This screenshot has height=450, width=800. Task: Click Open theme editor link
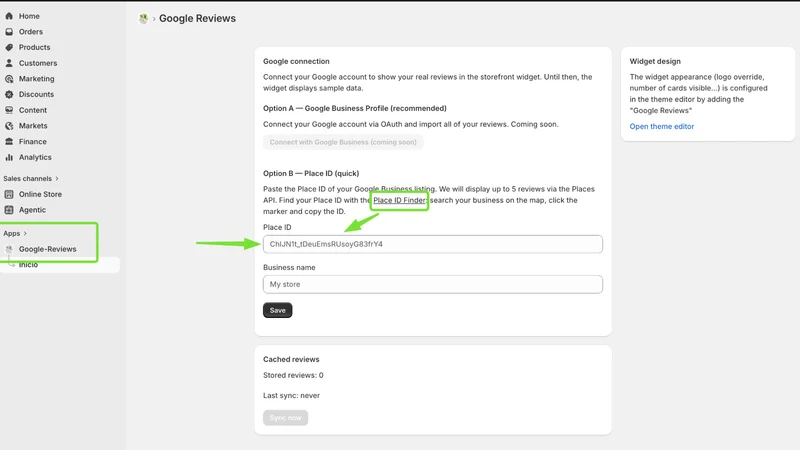[x=662, y=127]
